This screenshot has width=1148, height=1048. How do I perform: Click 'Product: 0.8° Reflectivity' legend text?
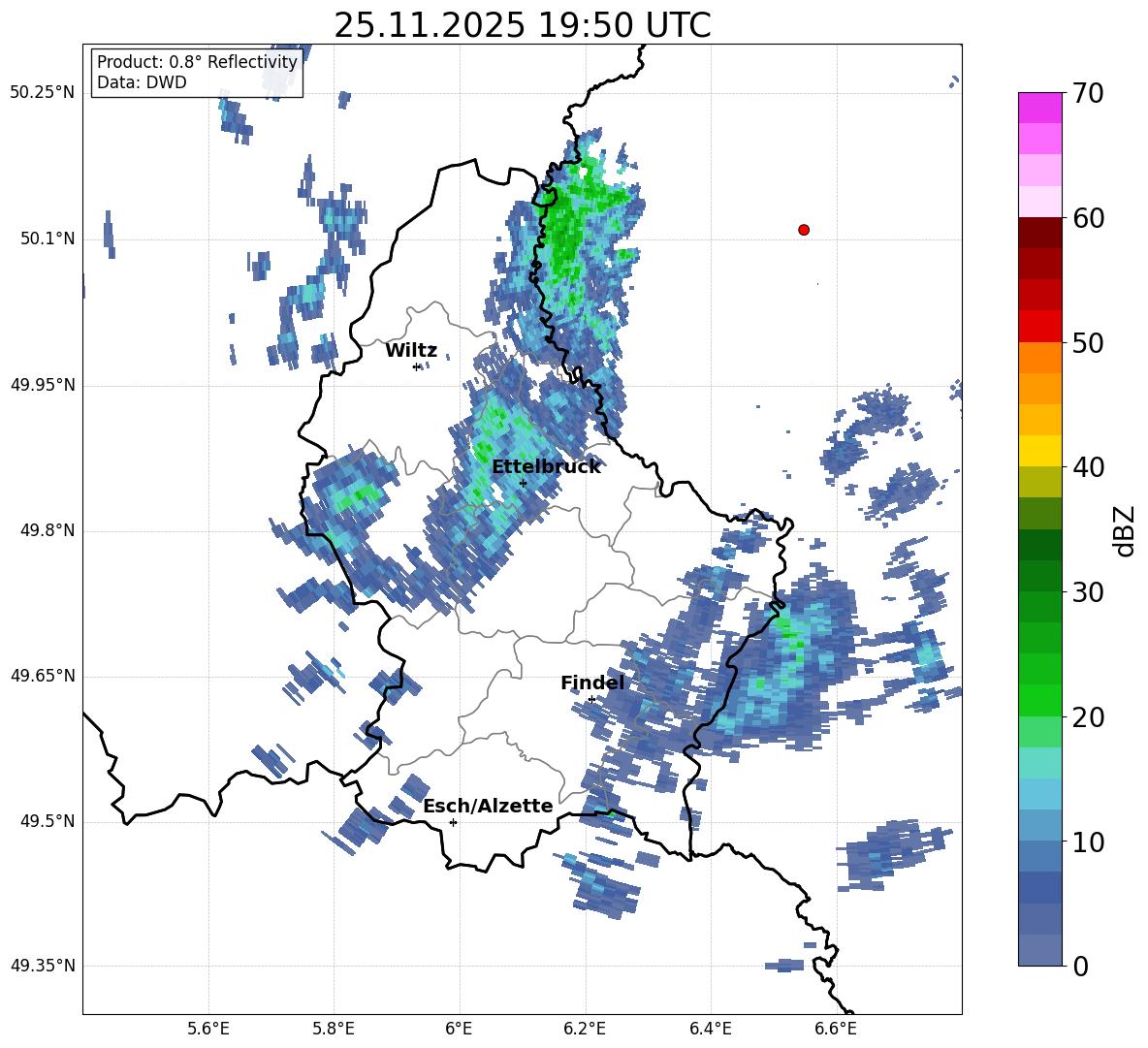[x=197, y=61]
